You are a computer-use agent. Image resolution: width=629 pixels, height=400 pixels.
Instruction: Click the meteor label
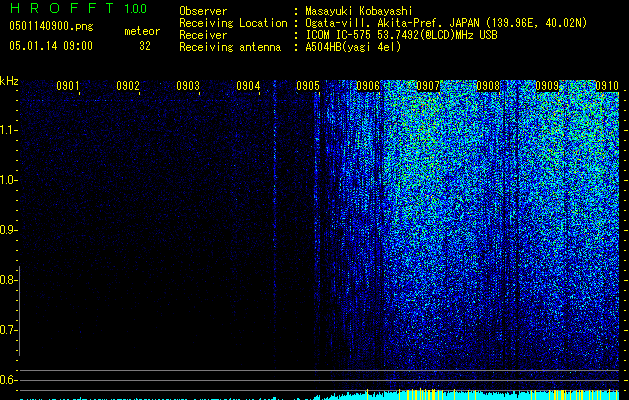(x=142, y=31)
